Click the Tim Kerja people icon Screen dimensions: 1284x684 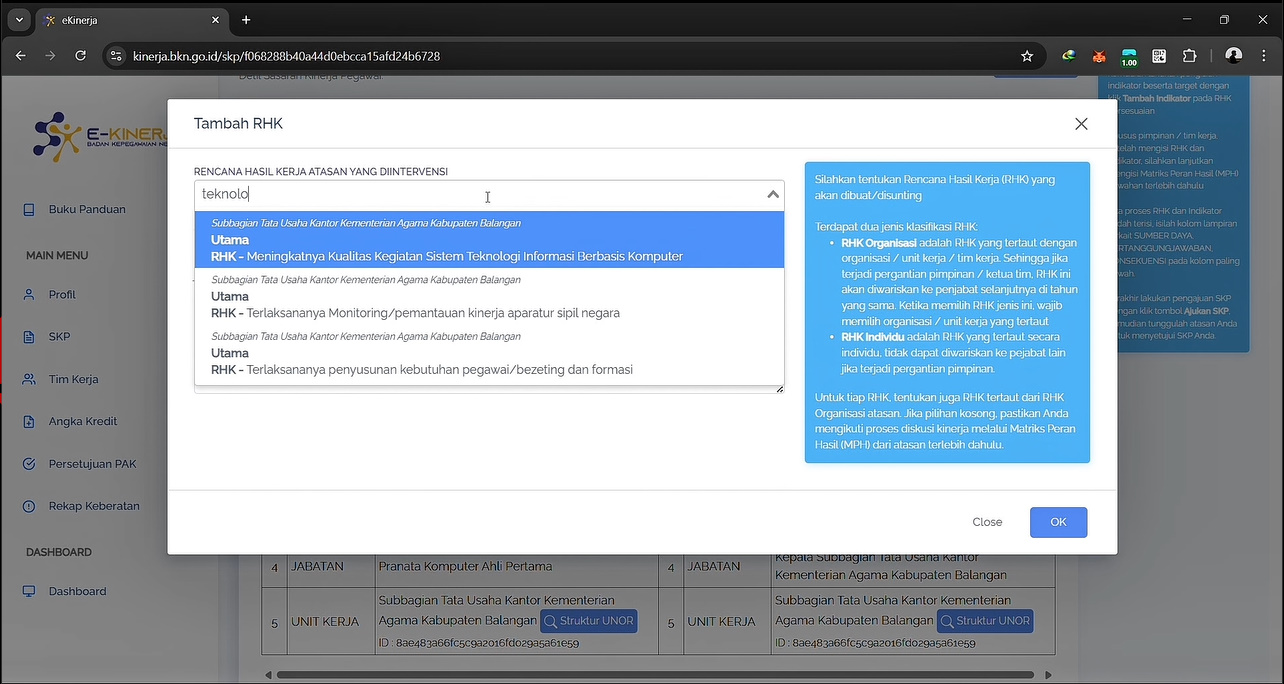point(29,380)
